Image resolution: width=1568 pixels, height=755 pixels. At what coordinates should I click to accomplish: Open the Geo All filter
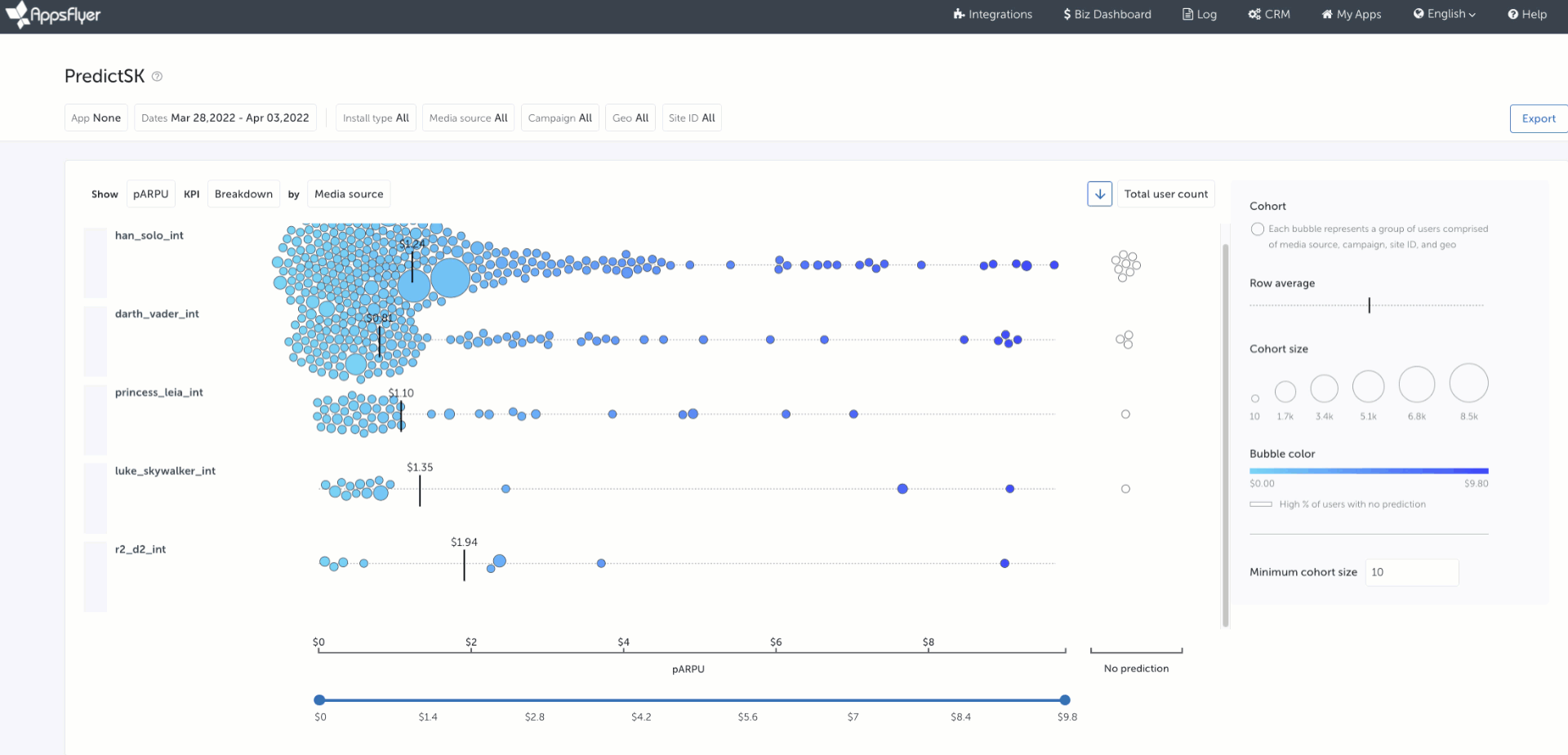click(x=630, y=118)
